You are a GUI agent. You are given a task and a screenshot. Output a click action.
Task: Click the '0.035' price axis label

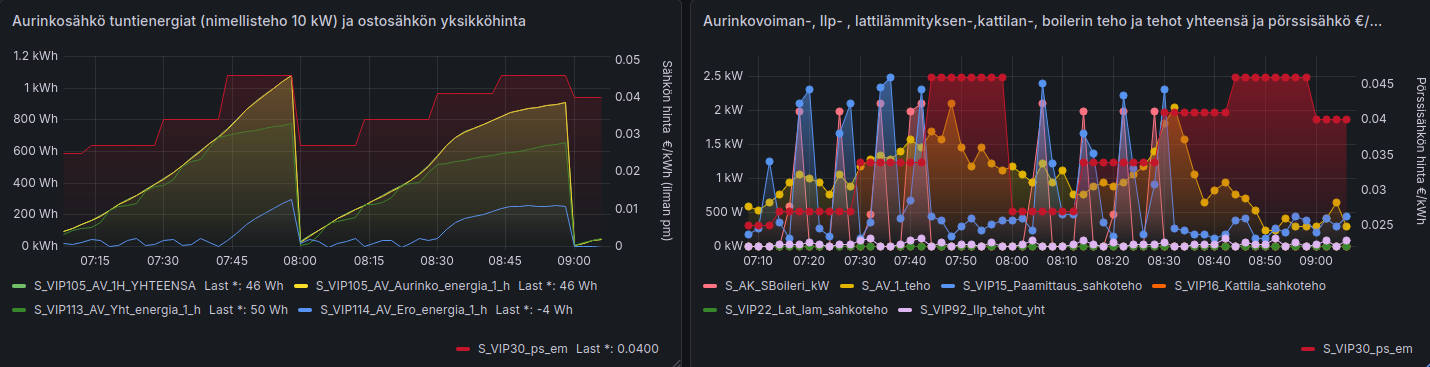point(1378,154)
